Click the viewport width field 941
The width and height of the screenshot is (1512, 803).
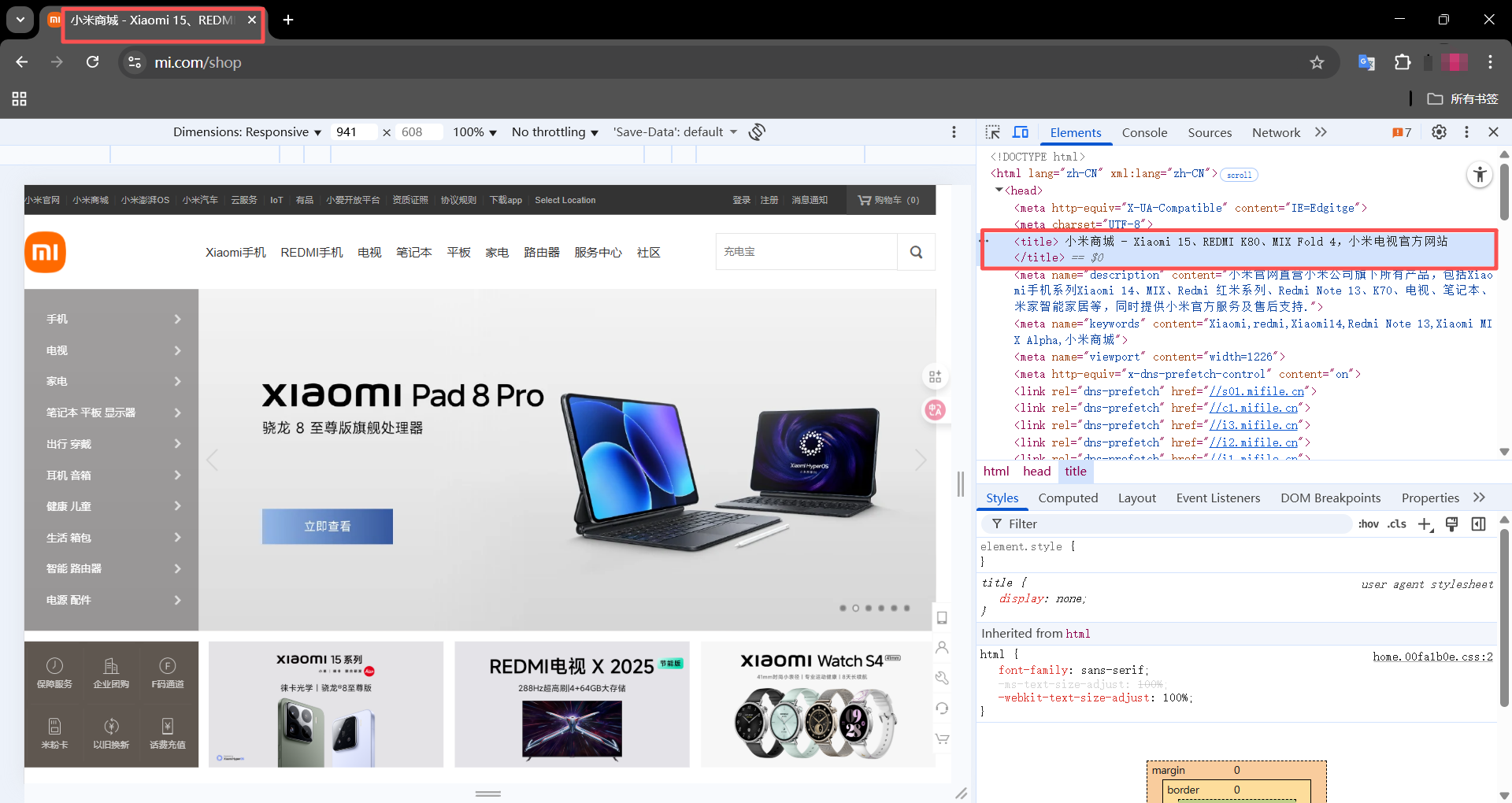click(x=353, y=132)
